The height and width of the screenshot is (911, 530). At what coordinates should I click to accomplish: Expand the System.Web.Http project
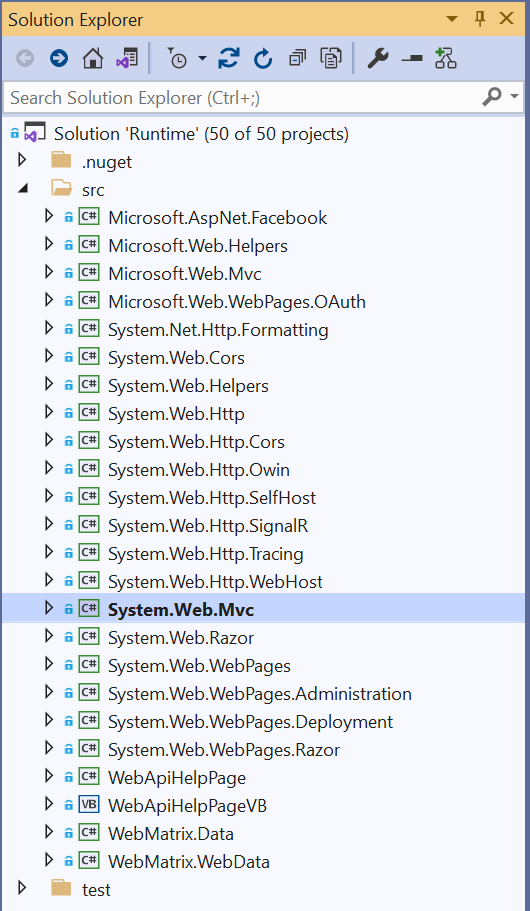(49, 413)
